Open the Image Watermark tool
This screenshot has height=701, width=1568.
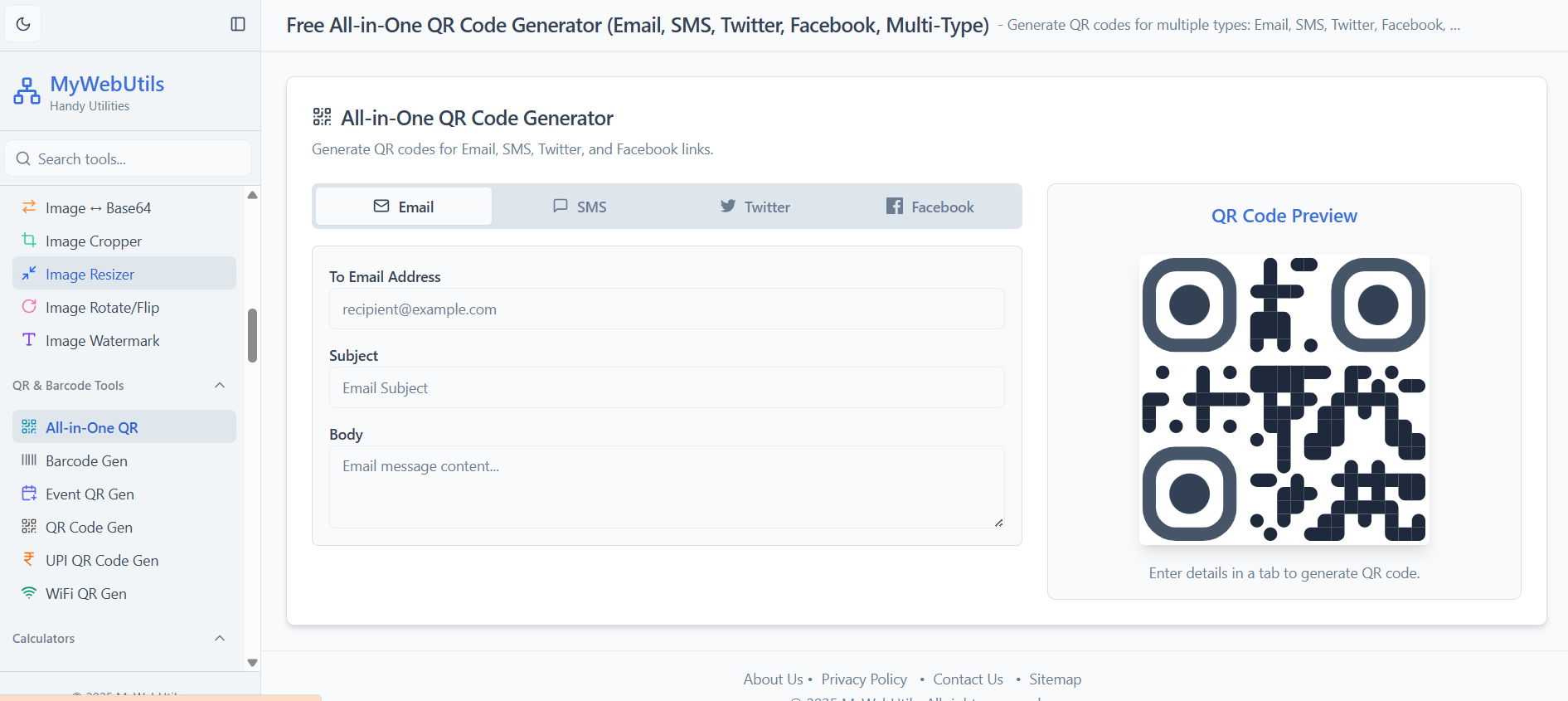(102, 341)
